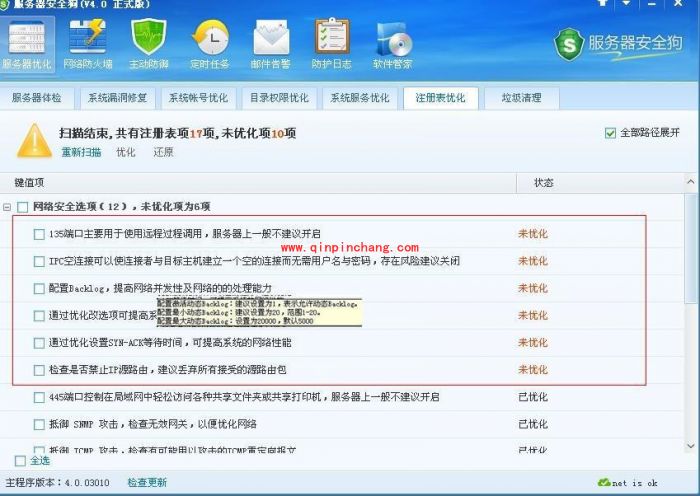Click the vertical scrollbar thumb
The image size is (700, 496).
point(692,249)
